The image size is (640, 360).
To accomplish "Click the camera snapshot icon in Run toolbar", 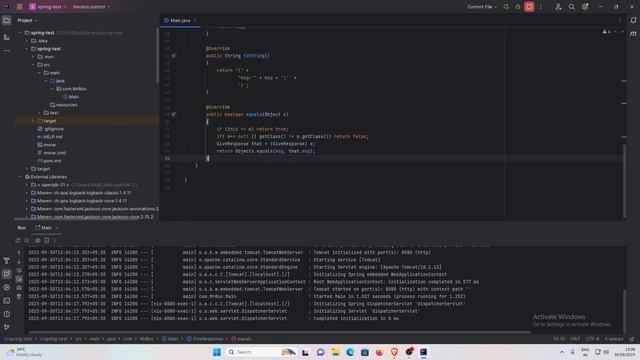I will tap(38, 240).
